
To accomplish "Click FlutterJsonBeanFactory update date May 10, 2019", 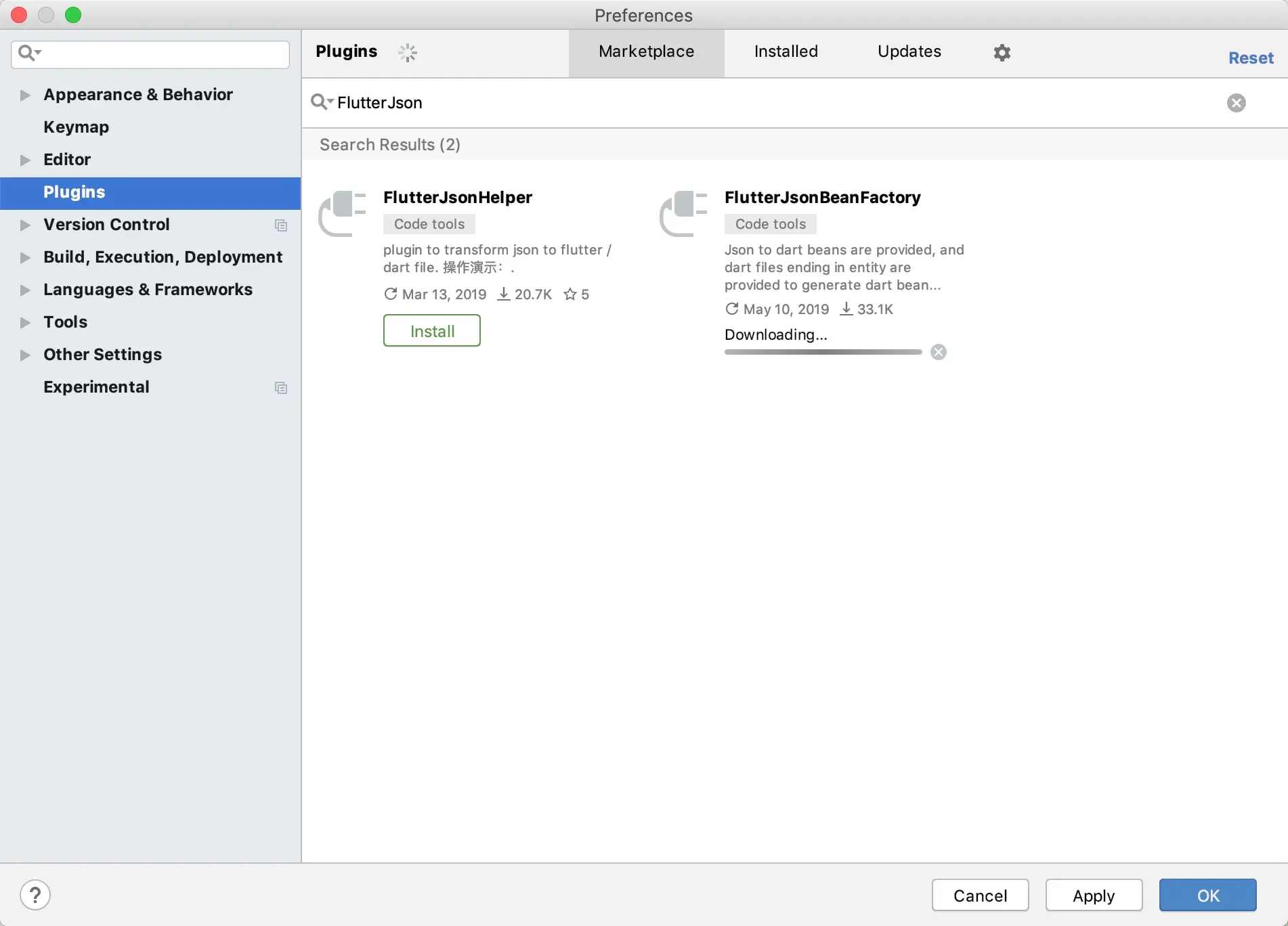I will [x=777, y=309].
